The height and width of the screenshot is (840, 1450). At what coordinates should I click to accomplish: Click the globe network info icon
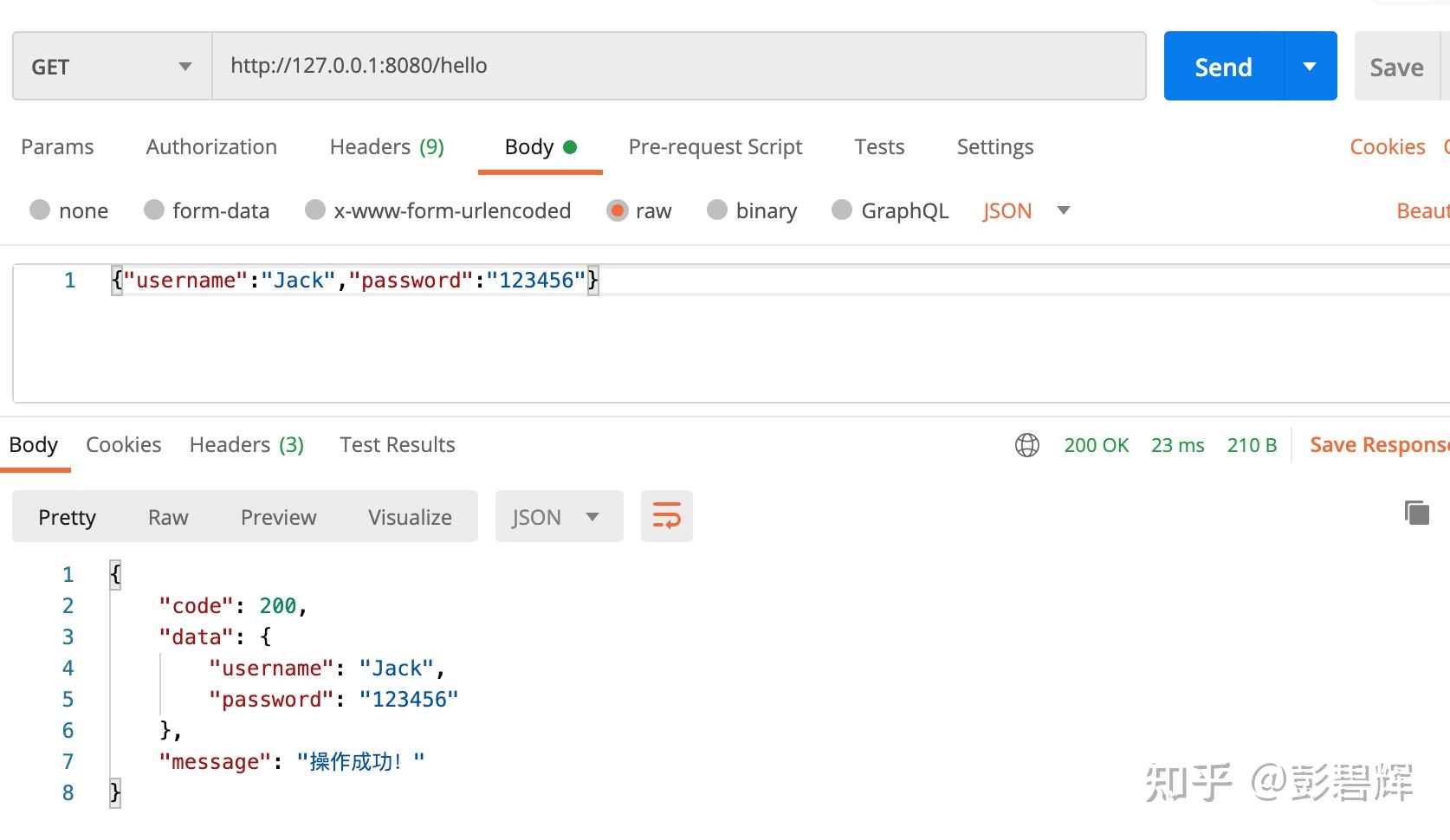1027,444
